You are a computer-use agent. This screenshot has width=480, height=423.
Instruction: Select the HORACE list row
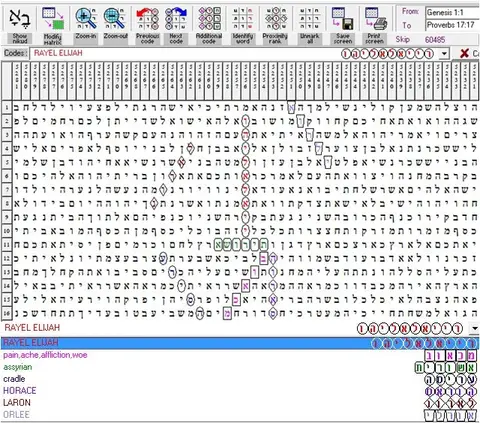[240, 391]
